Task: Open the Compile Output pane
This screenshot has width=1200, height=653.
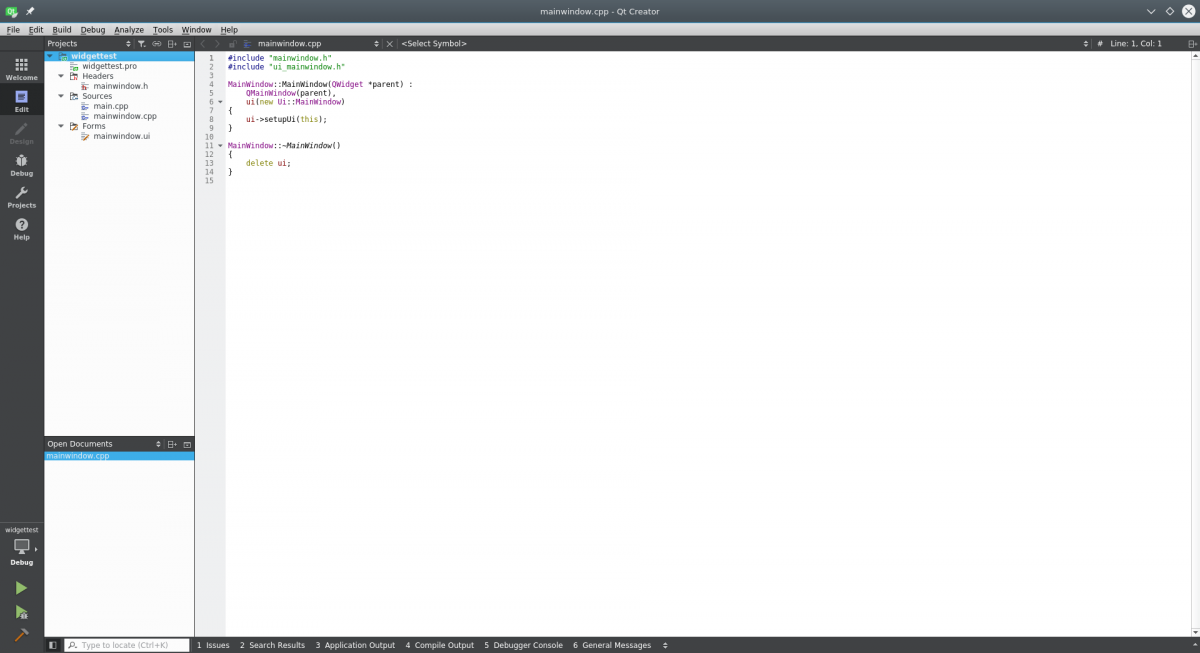Action: tap(439, 645)
